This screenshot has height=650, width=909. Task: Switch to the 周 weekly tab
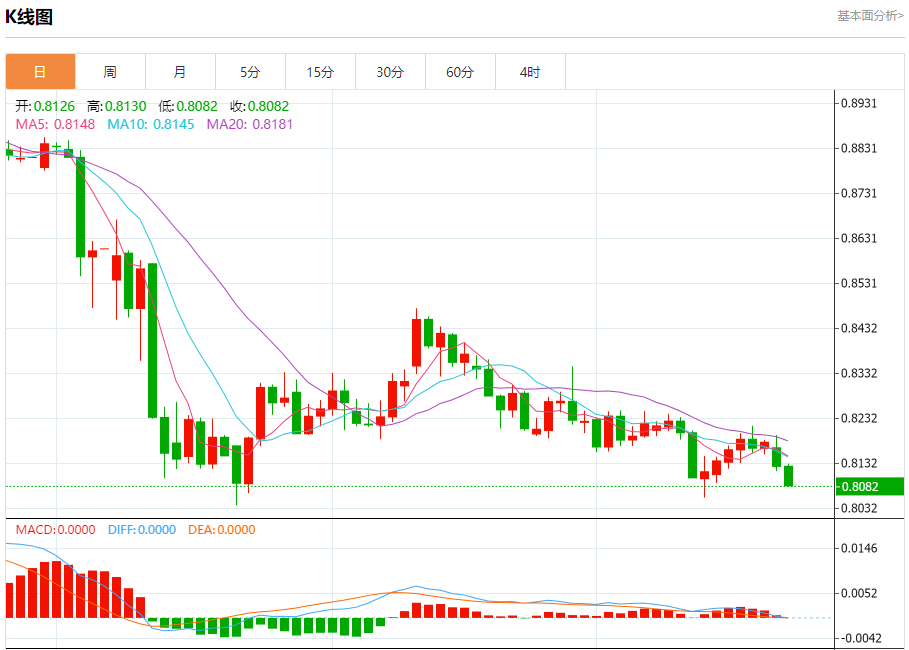[110, 72]
